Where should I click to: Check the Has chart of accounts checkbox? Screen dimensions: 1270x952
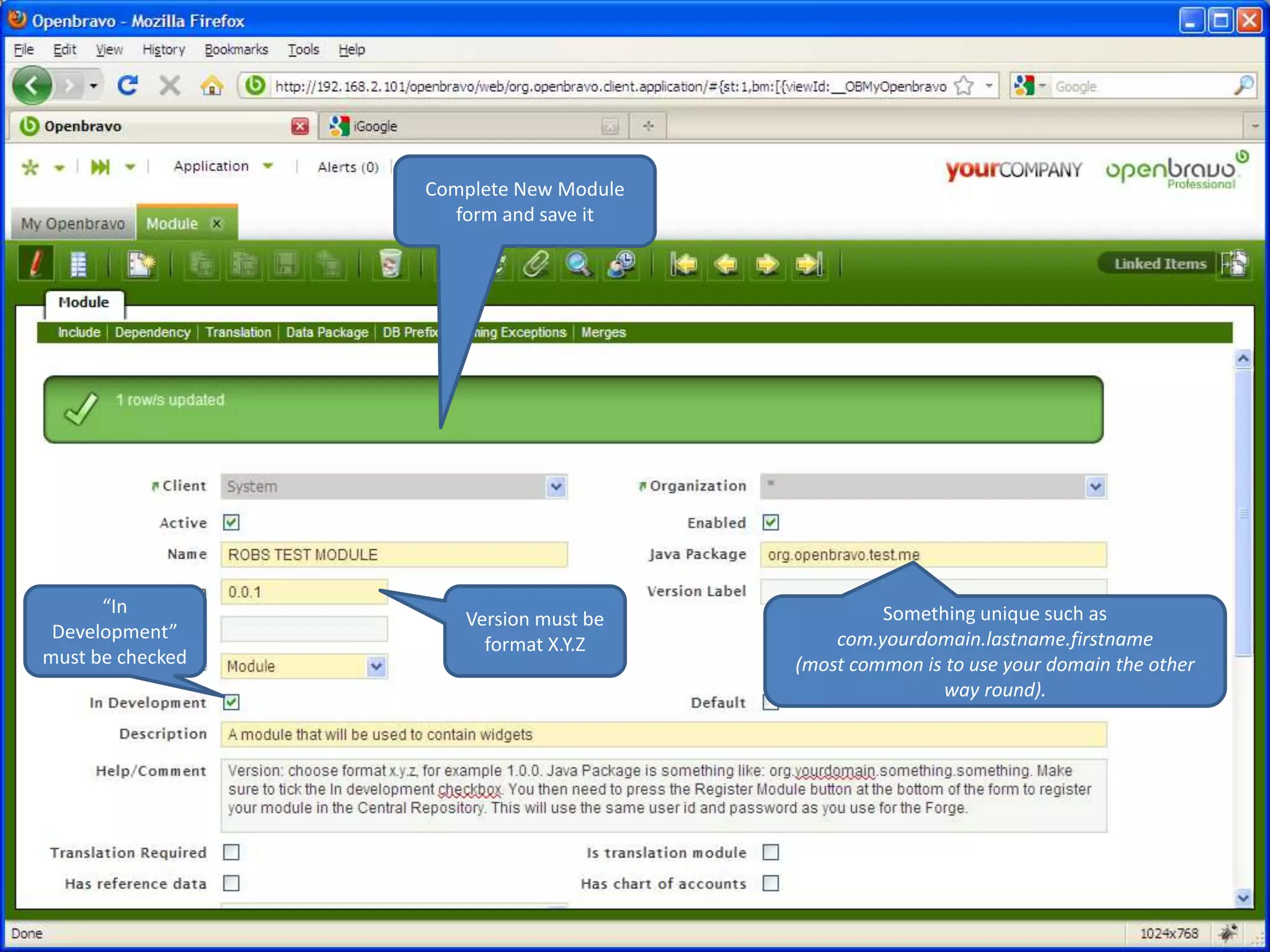(x=771, y=883)
